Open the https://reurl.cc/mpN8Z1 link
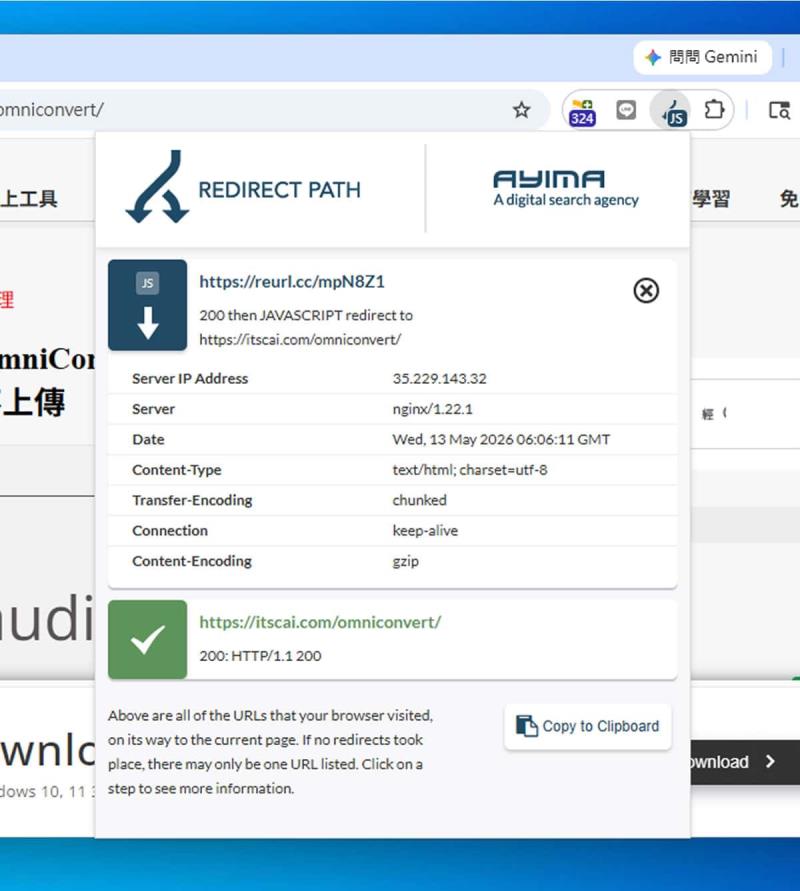 click(x=292, y=282)
